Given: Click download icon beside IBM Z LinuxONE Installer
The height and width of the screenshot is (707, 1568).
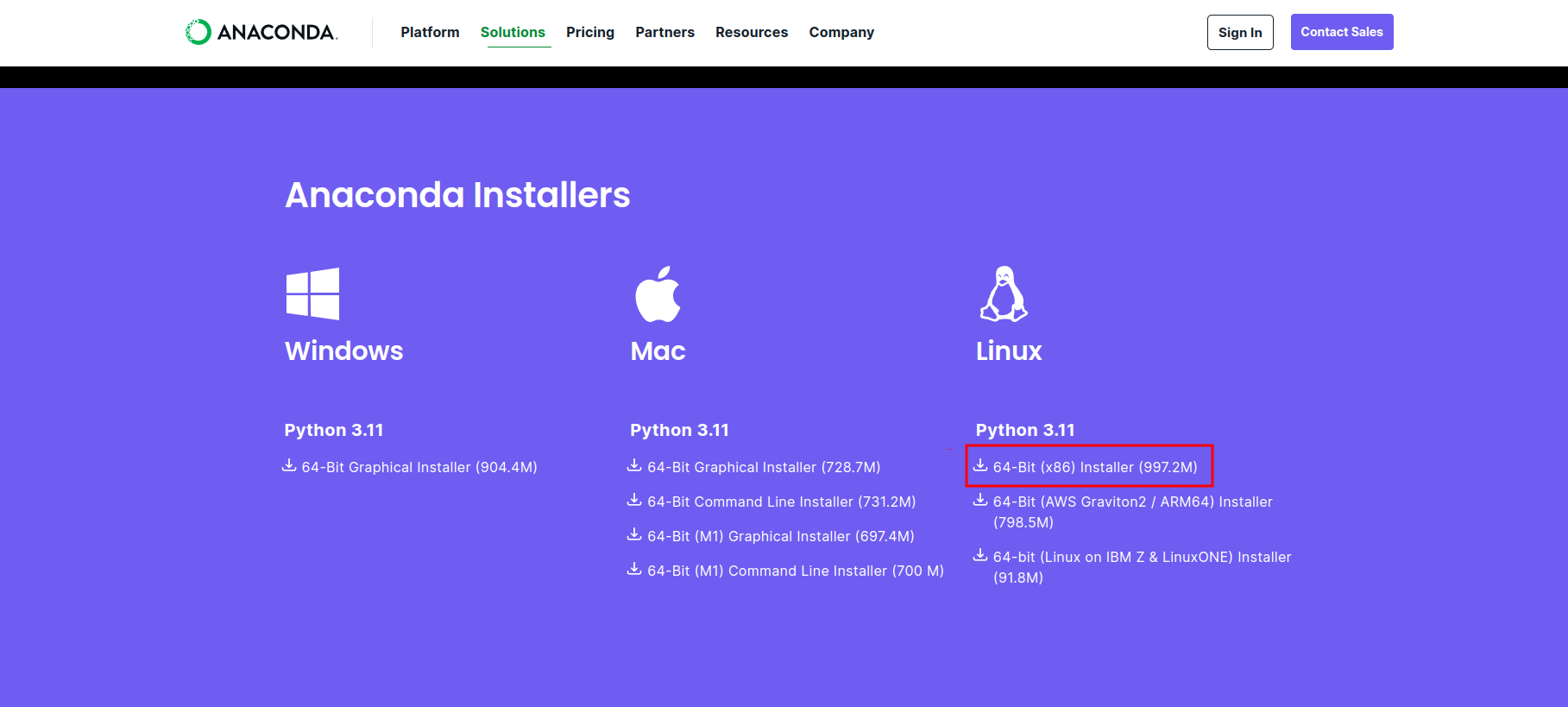Looking at the screenshot, I should pos(980,556).
